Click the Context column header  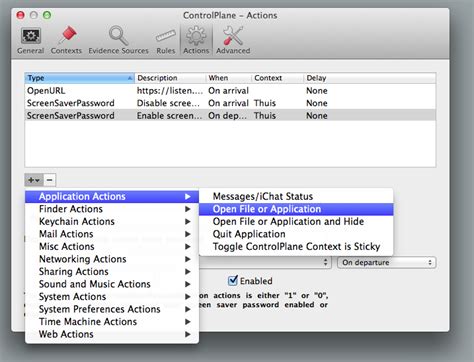tap(277, 78)
